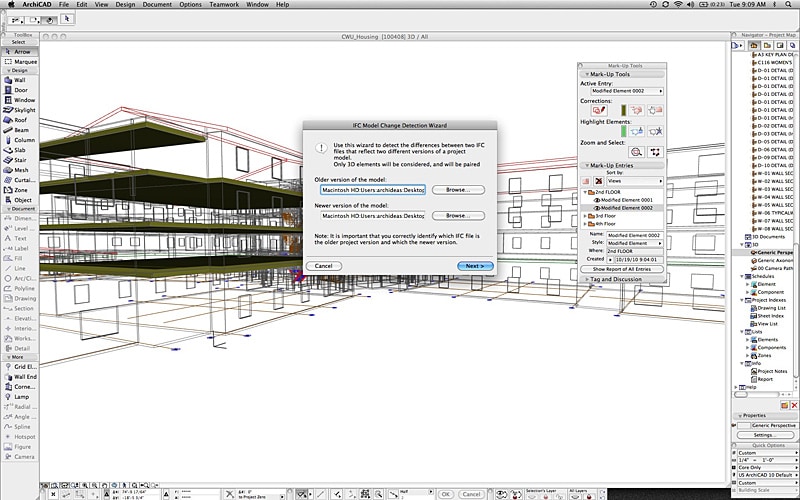
Task: Collapse the Design section in Toolbox
Action: coord(7,70)
